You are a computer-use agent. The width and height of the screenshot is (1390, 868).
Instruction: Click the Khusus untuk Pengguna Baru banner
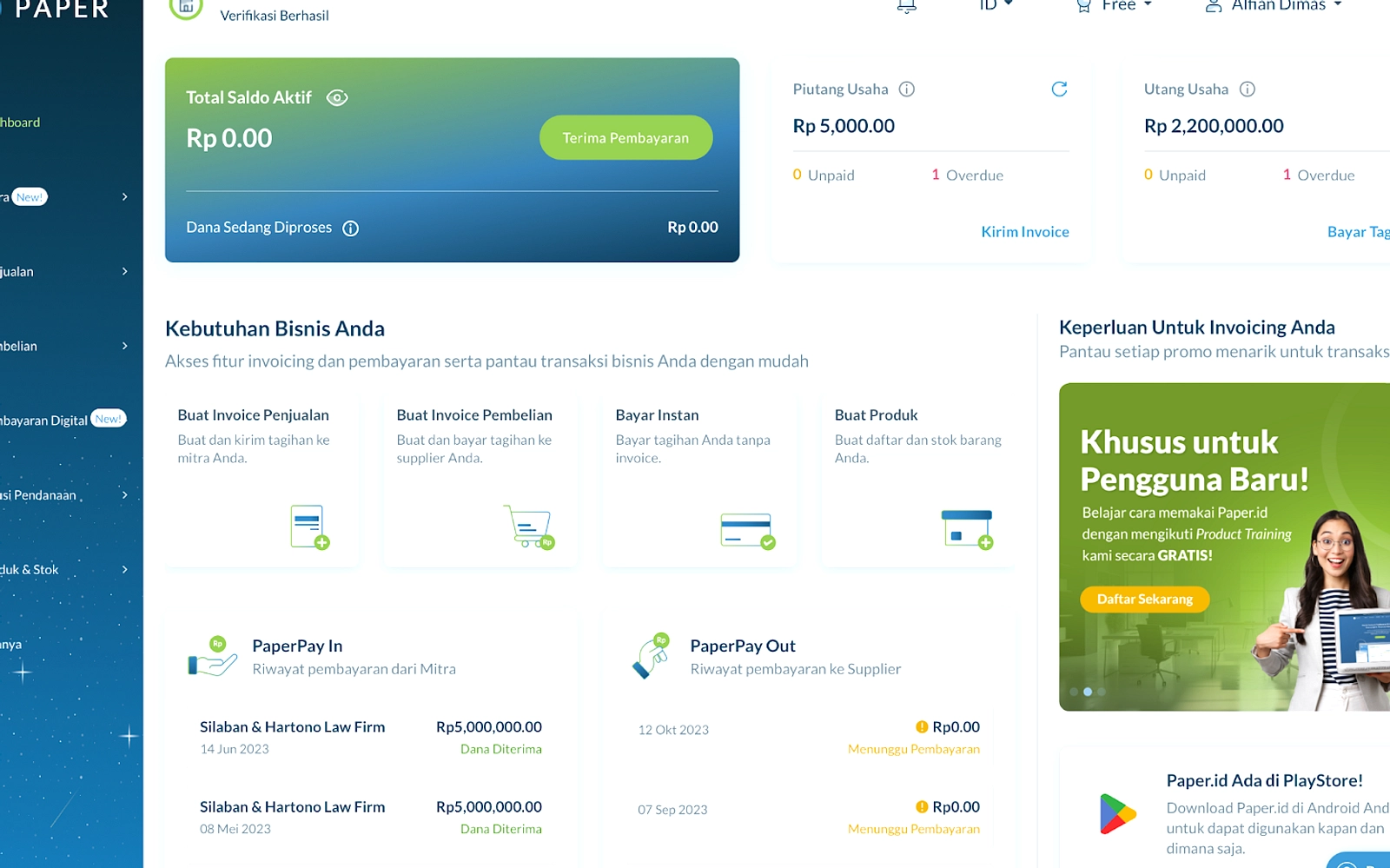pyautogui.click(x=1224, y=547)
